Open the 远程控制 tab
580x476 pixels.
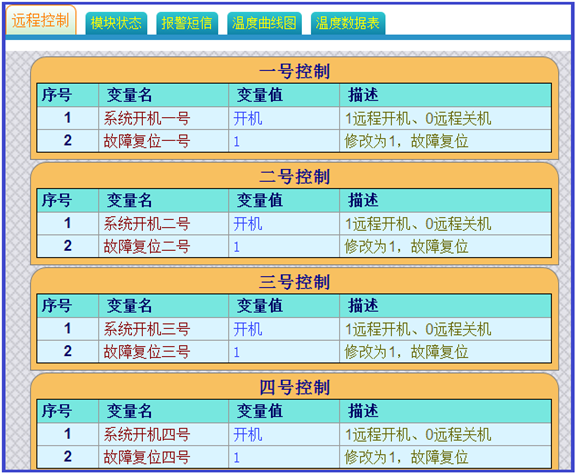coord(41,20)
